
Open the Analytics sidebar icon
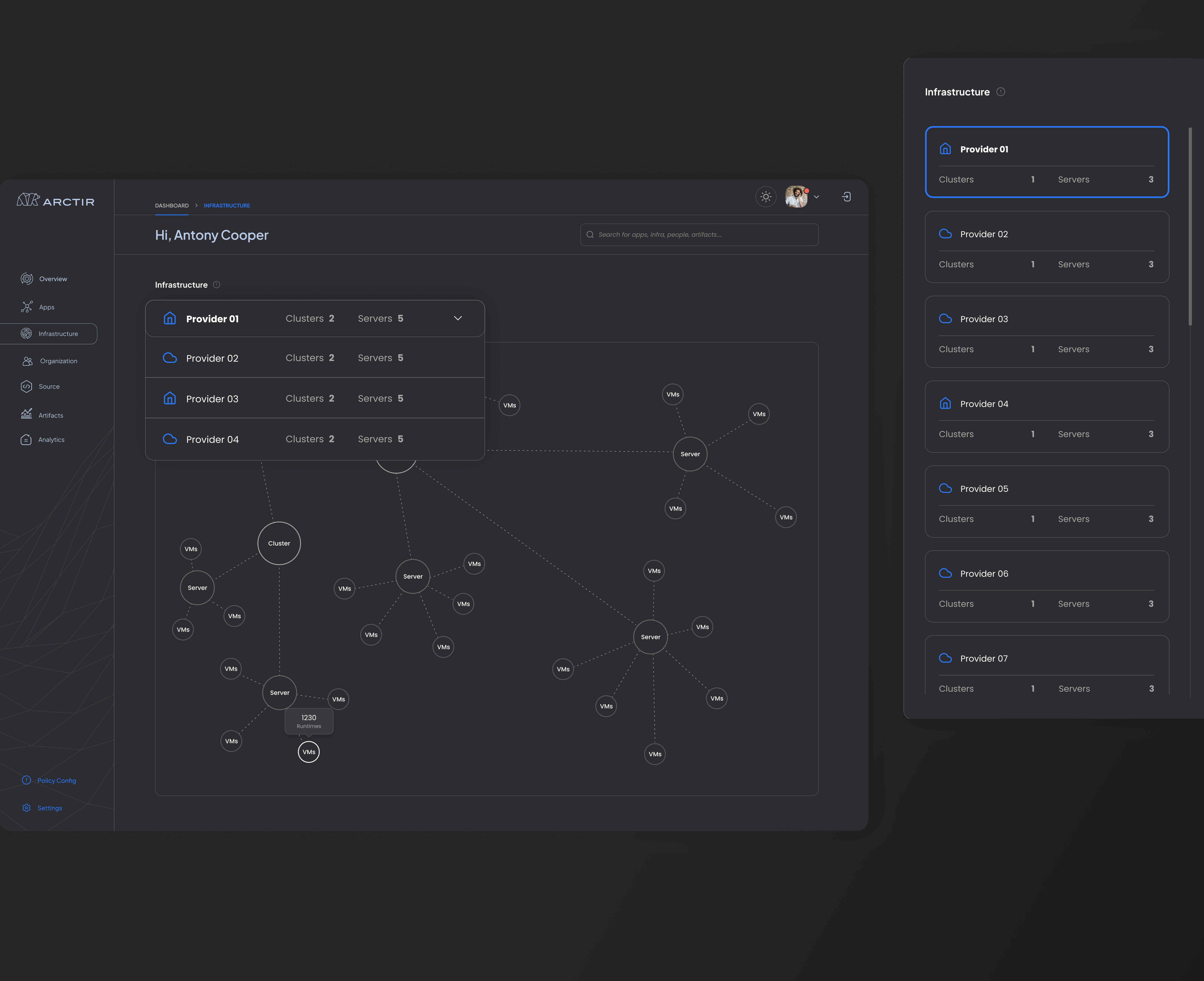pyautogui.click(x=26, y=440)
